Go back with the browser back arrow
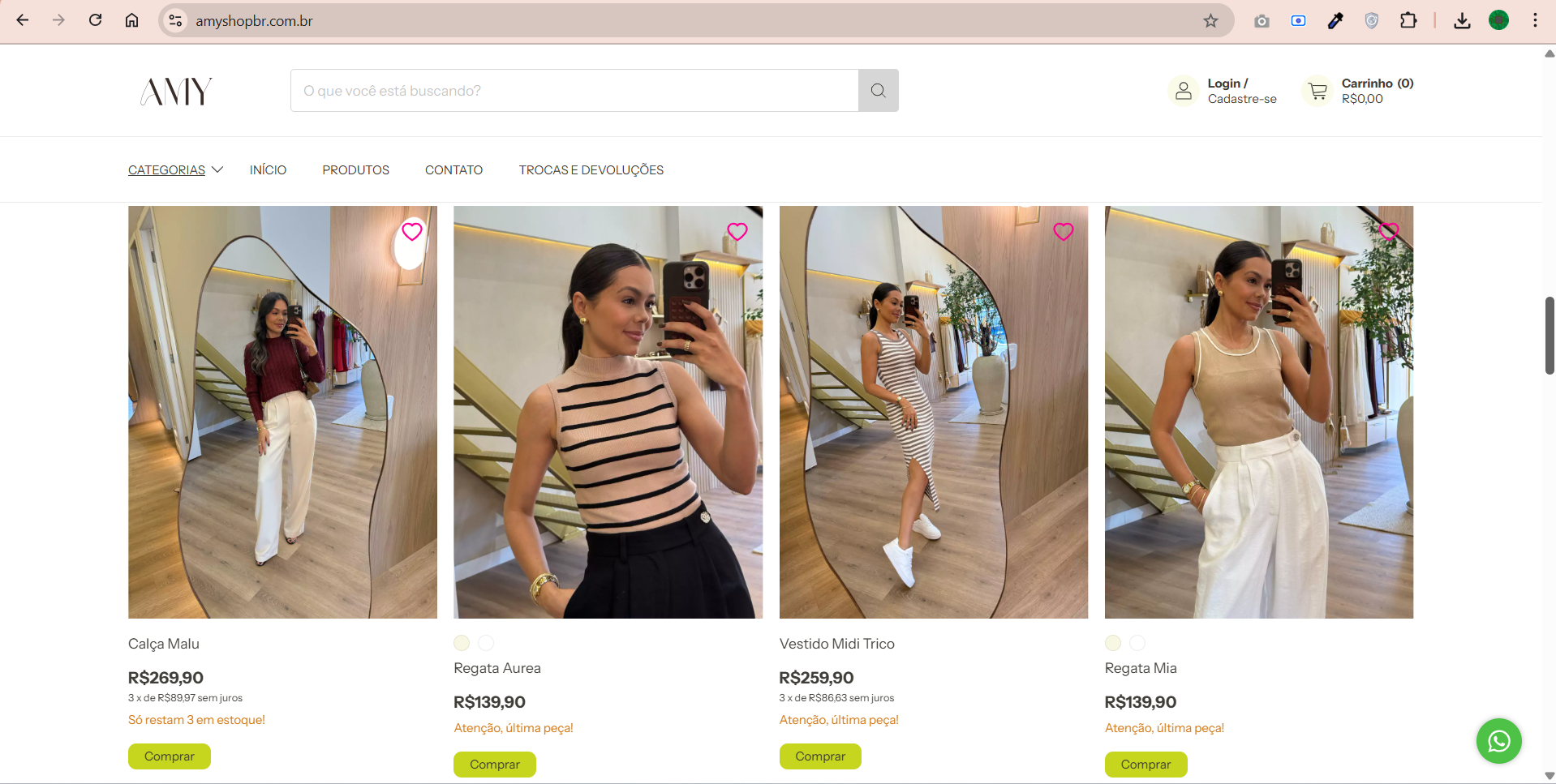This screenshot has width=1556, height=784. pyautogui.click(x=23, y=20)
